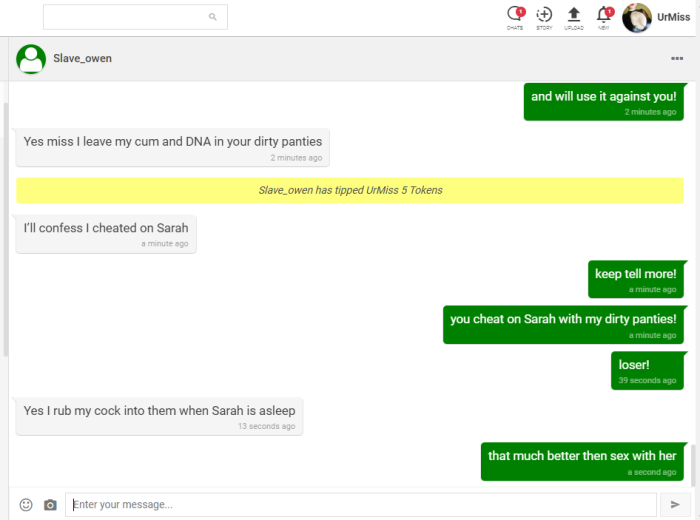Viewport: 700px width, 520px height.
Task: Open the UrMiss profile picture menu
Action: click(637, 17)
